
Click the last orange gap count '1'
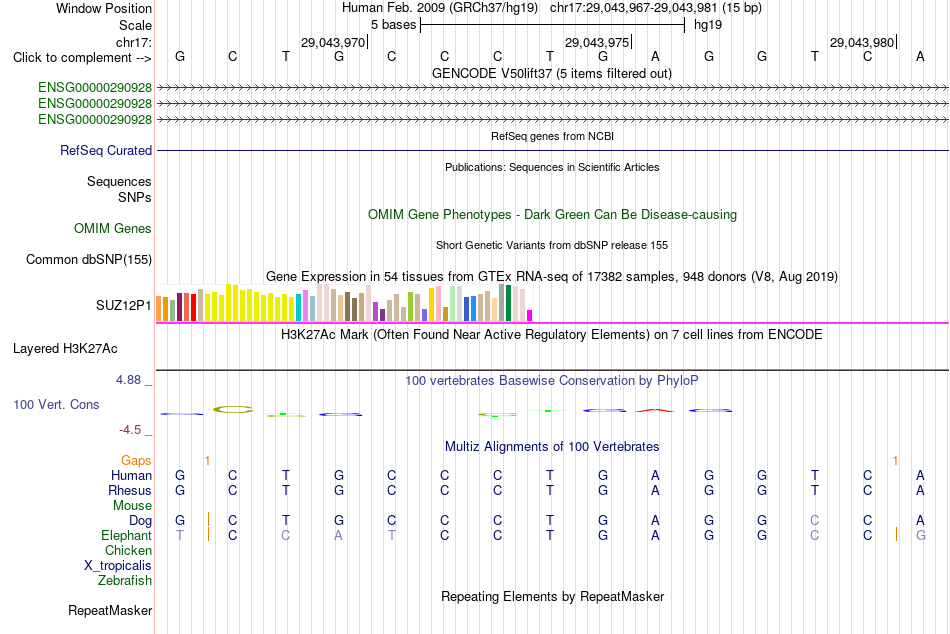895,461
